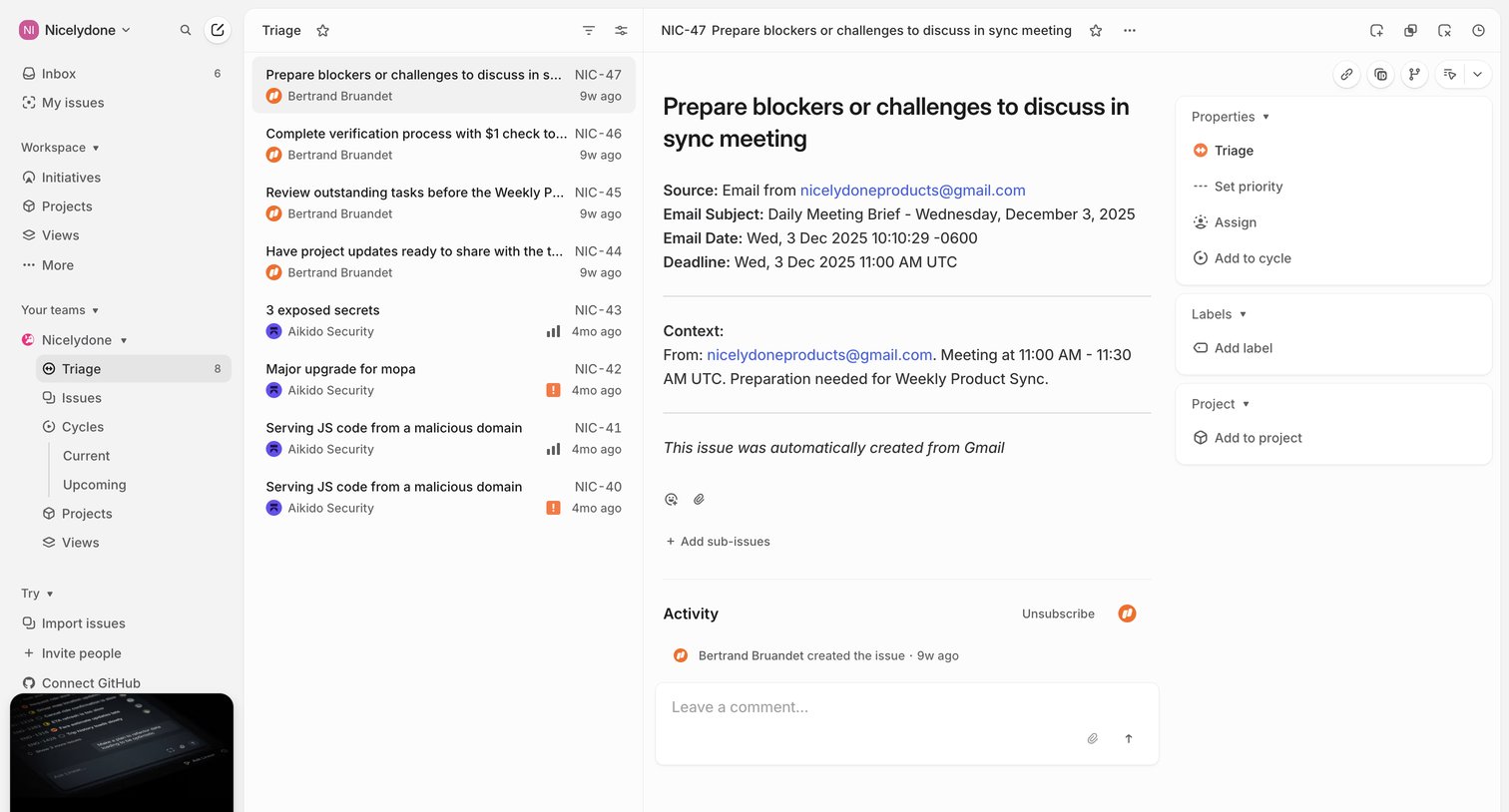This screenshot has height=812, width=1509.
Task: Click the avatar beside Unsubscribe
Action: click(1127, 613)
